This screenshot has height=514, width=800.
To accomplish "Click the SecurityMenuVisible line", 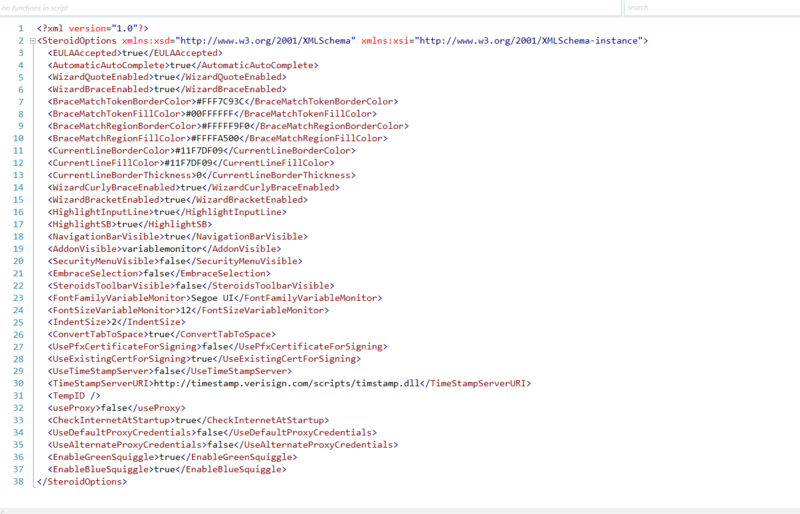I will 175,261.
